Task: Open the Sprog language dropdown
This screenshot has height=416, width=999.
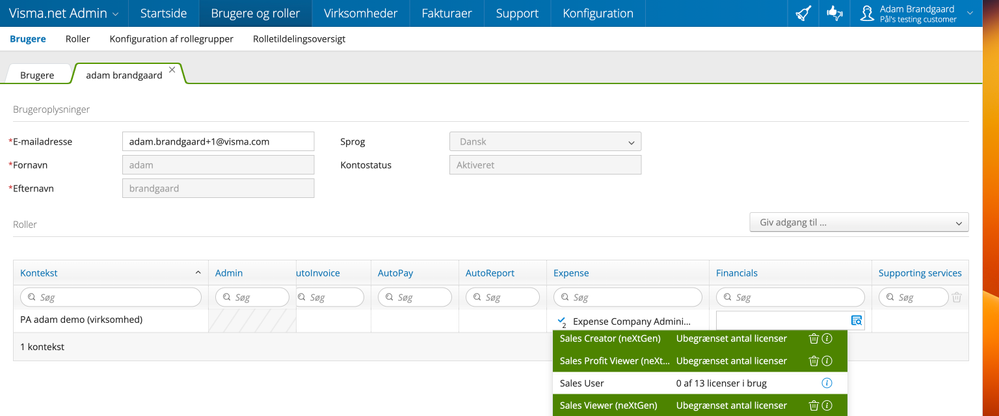Action: [x=545, y=141]
